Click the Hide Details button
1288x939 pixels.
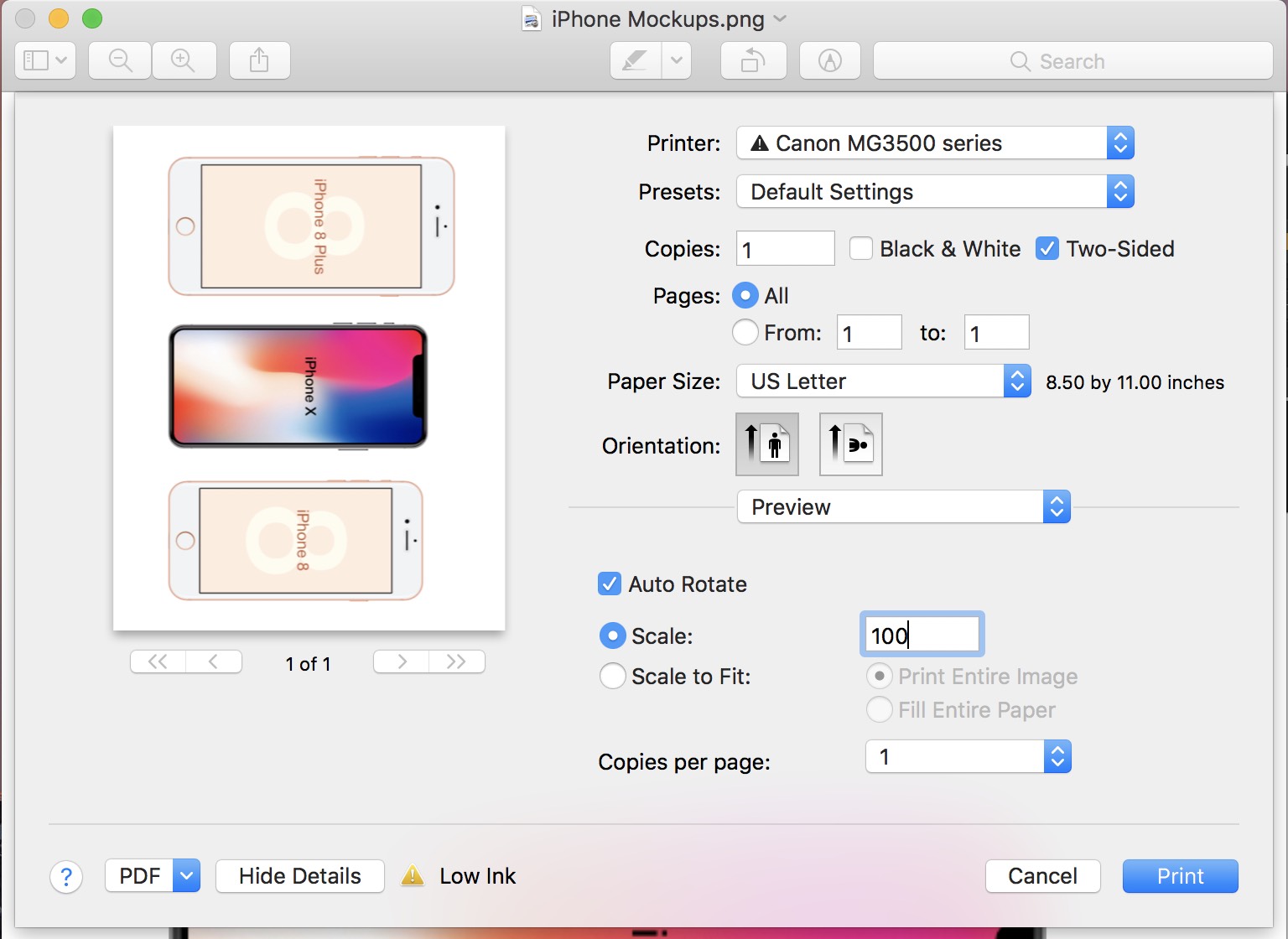click(299, 876)
